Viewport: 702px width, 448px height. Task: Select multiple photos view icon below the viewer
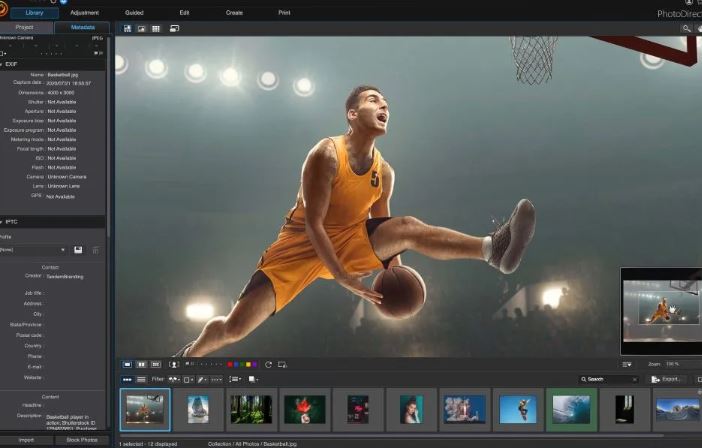coord(156,365)
